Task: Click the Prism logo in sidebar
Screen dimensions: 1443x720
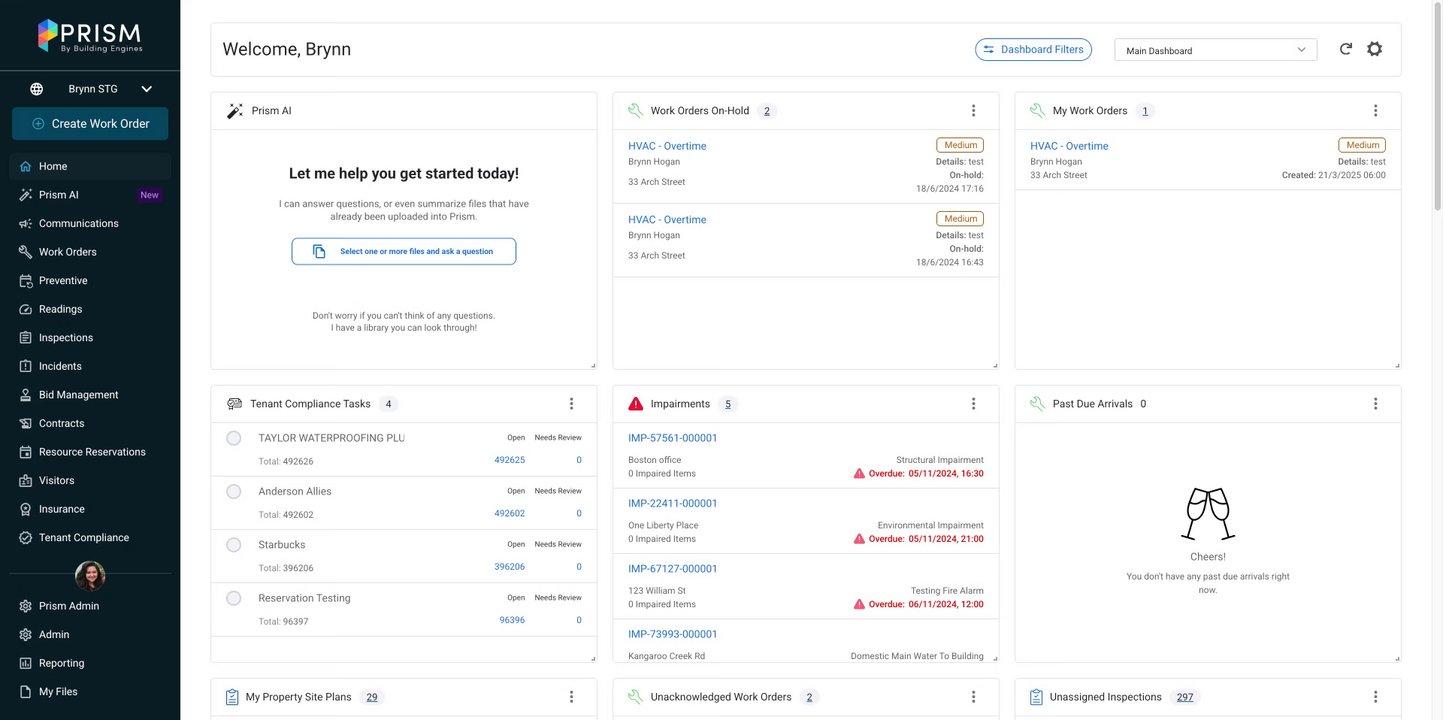Action: coord(90,35)
